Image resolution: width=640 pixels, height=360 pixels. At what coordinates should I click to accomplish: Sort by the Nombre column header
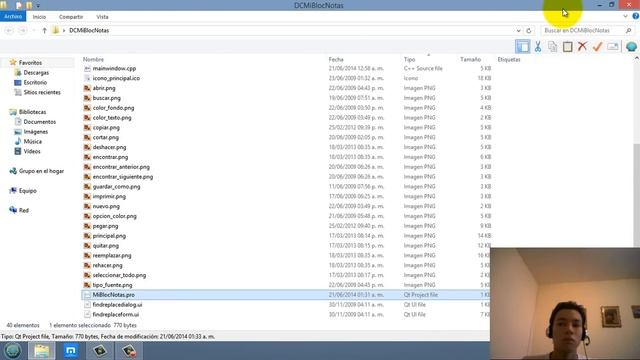(x=93, y=60)
